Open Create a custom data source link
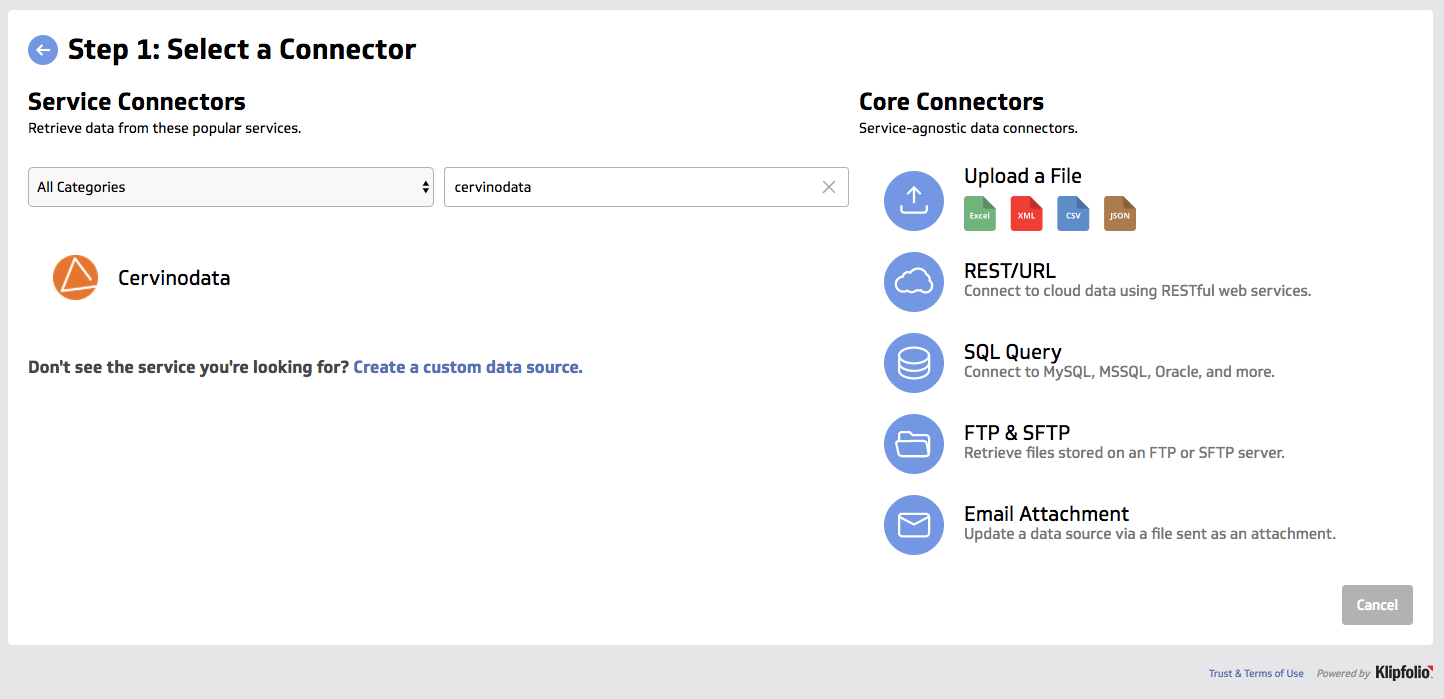1444x699 pixels. click(468, 367)
